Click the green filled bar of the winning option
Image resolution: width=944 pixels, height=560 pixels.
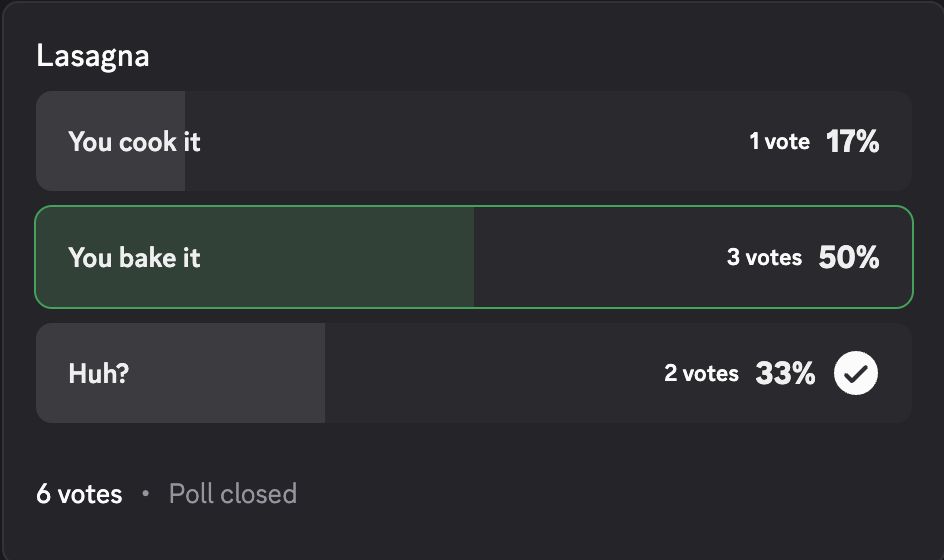coord(330,258)
